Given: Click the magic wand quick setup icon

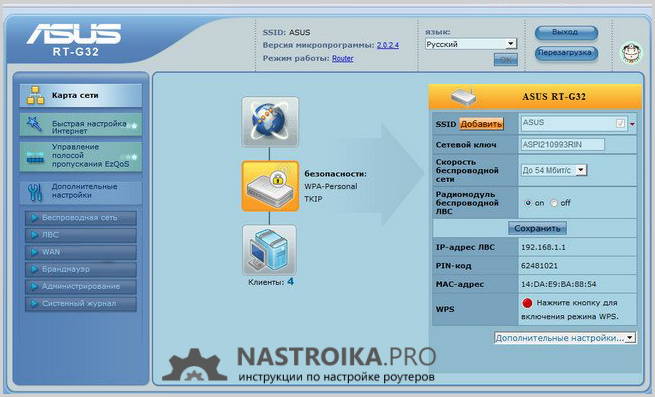Looking at the screenshot, I should [34, 124].
